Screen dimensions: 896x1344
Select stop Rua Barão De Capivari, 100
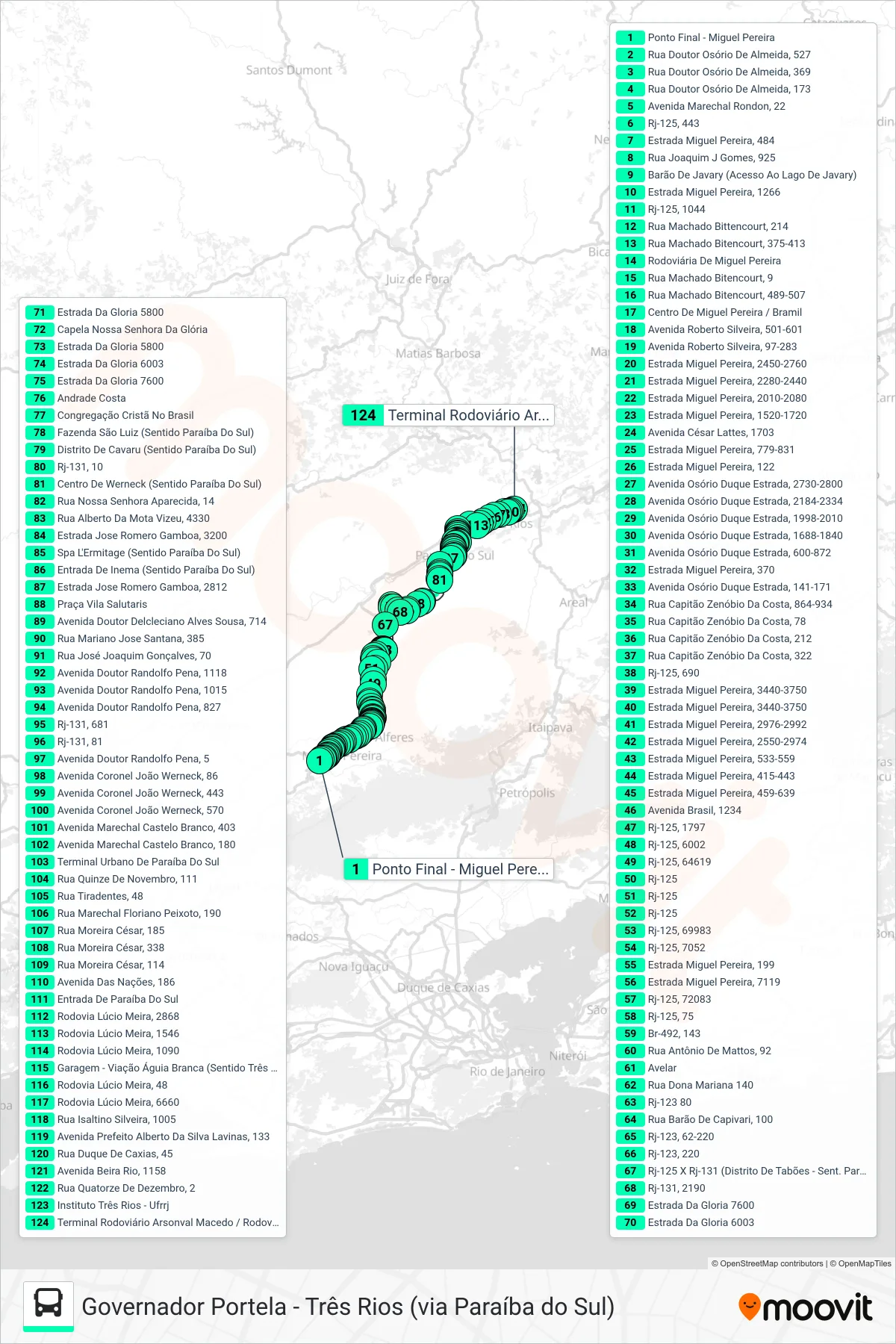[x=694, y=1119]
